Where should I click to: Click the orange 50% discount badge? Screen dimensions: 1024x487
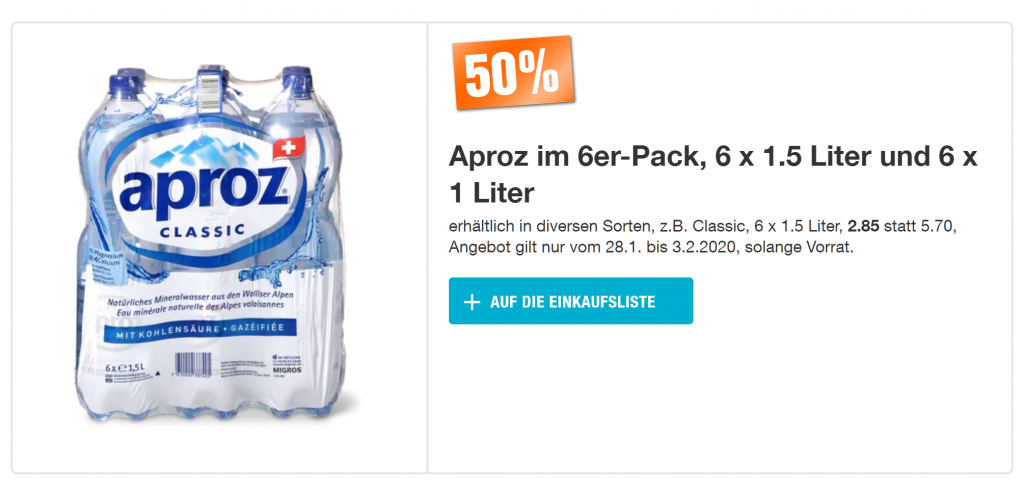tap(515, 74)
